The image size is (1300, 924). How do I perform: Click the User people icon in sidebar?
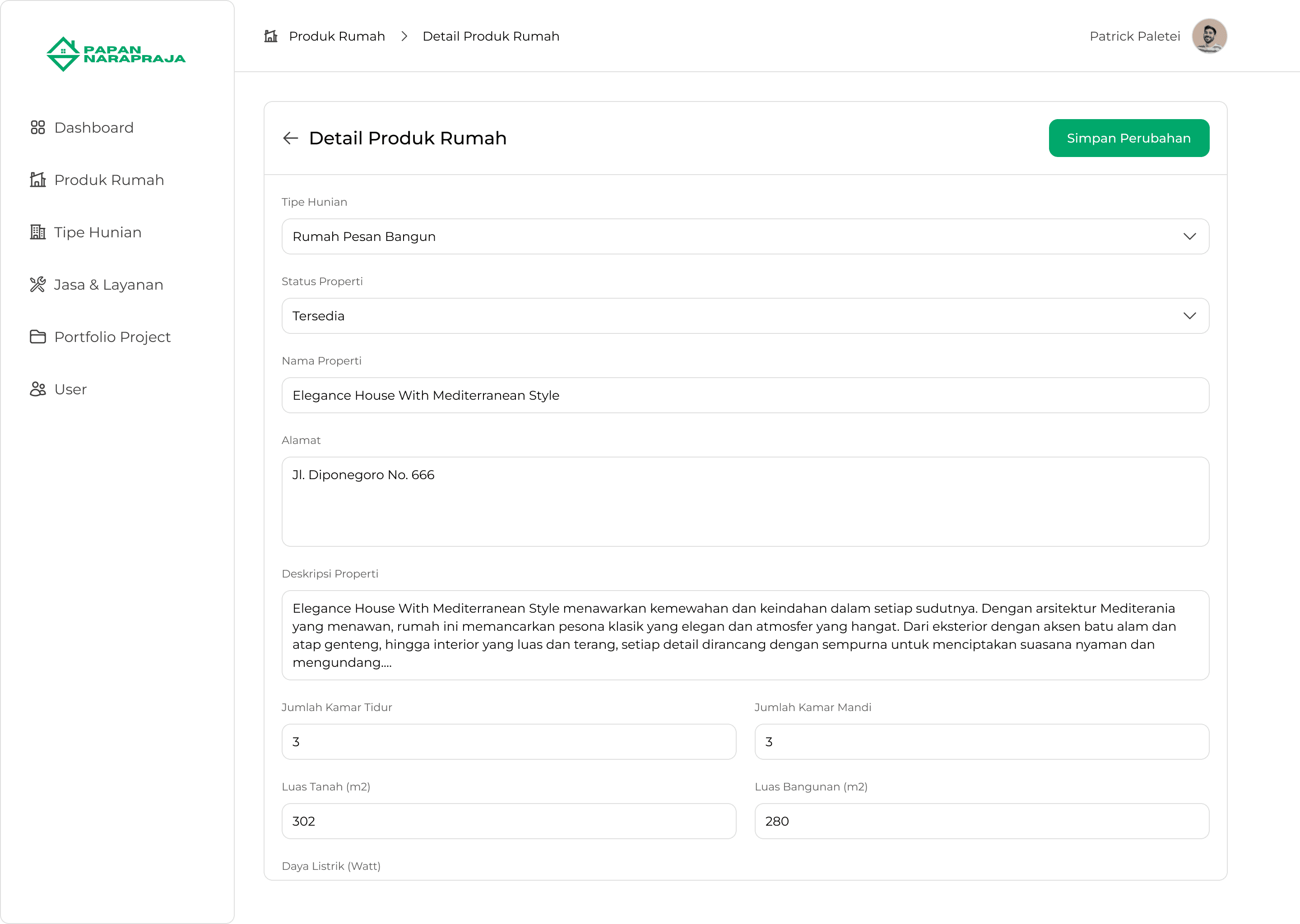(x=37, y=389)
